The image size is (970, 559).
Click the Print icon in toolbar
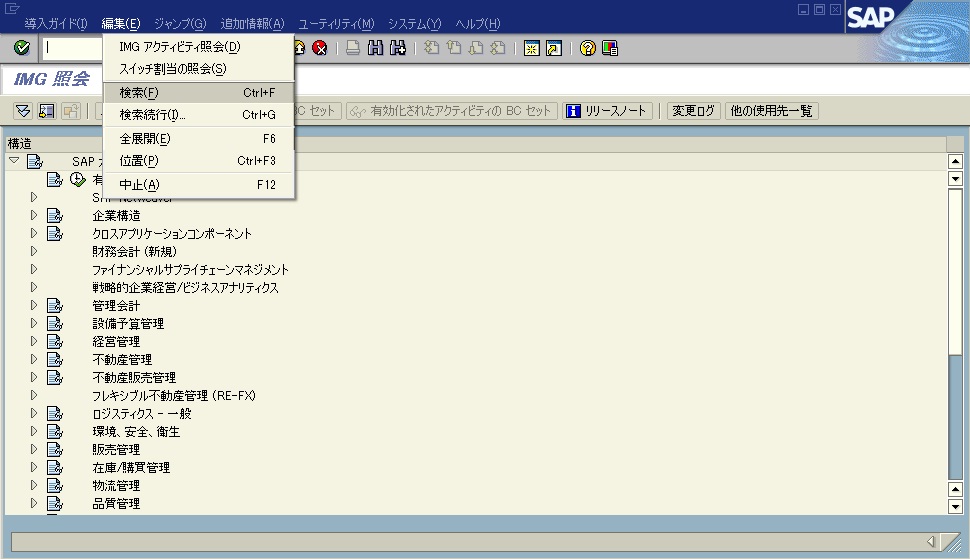pos(354,48)
